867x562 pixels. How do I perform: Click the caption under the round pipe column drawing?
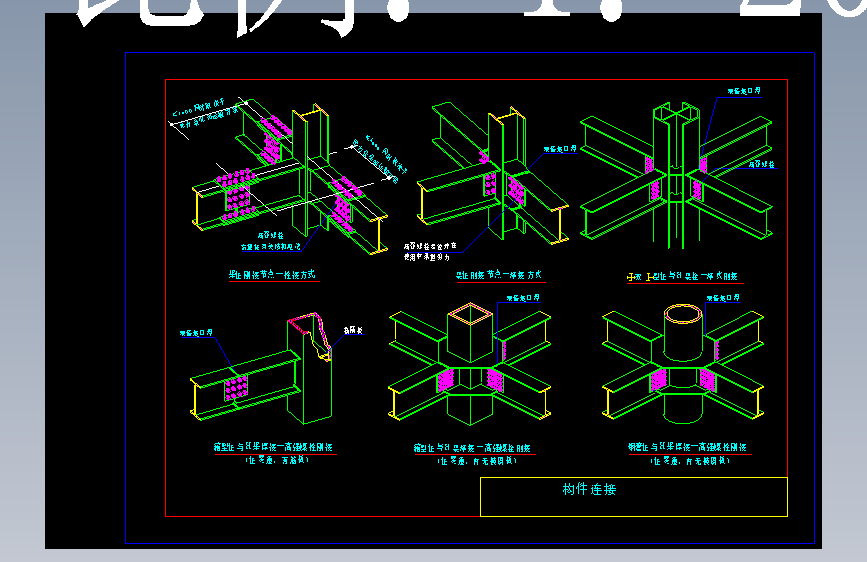pyautogui.click(x=687, y=447)
